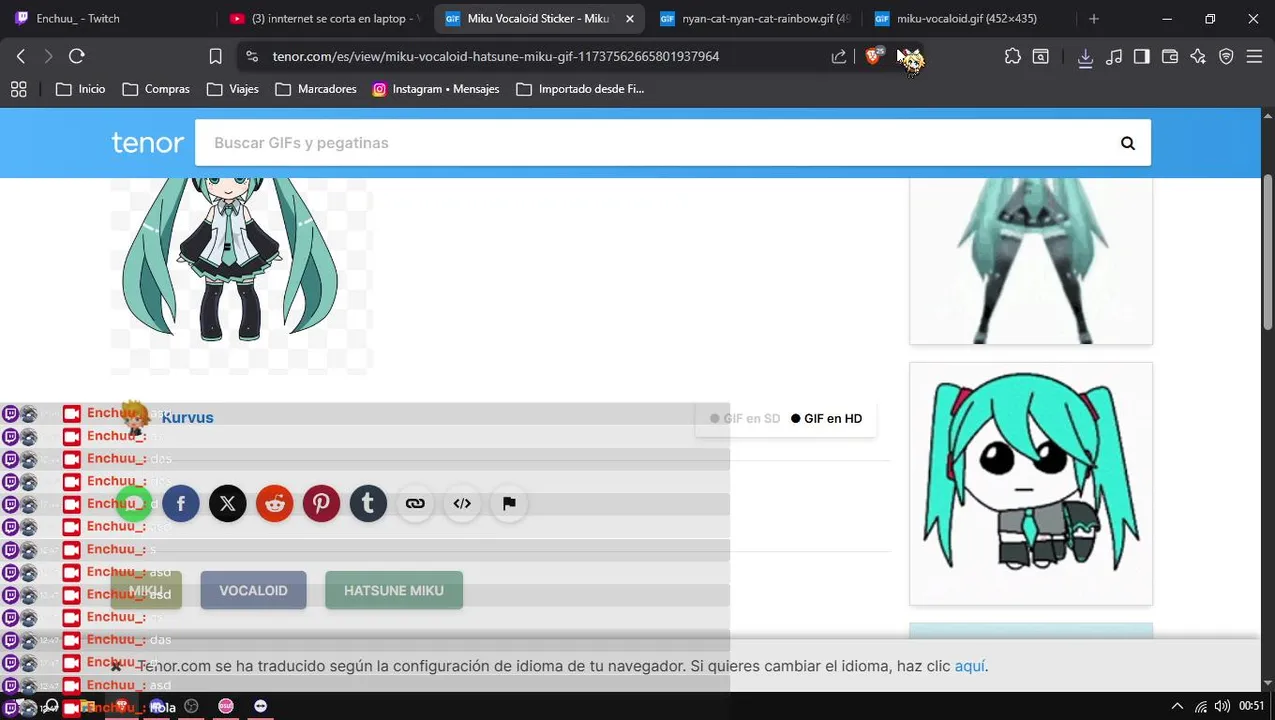This screenshot has height=720, width=1275.
Task: Click share page icon in address bar
Action: click(x=839, y=57)
